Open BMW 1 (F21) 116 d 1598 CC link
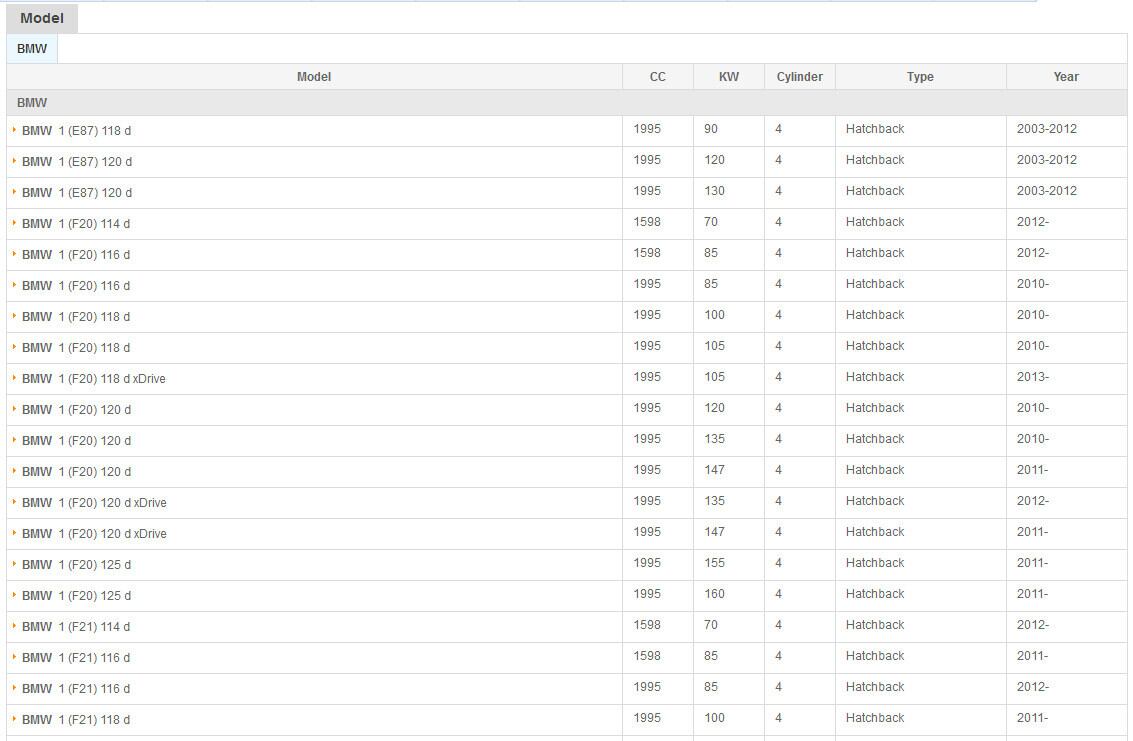Screen dimensions: 1133x741 [x=76, y=658]
